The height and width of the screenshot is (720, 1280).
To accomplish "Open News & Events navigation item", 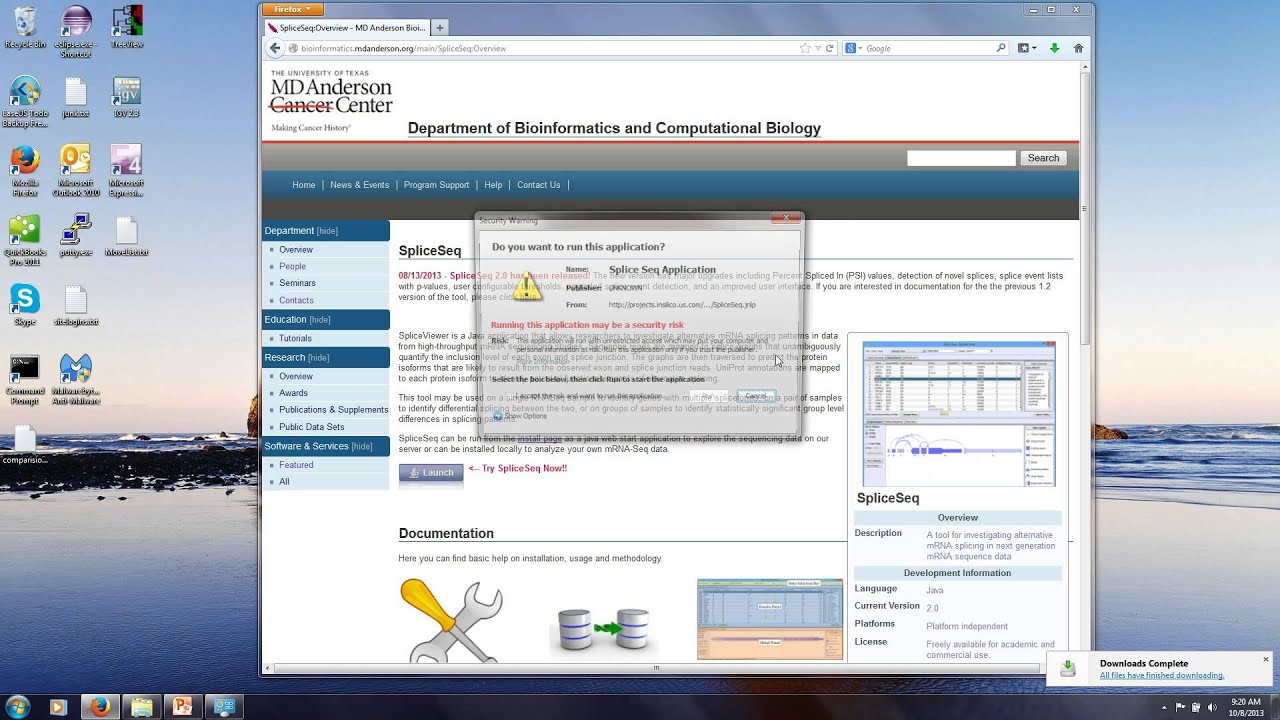I will pyautogui.click(x=360, y=185).
